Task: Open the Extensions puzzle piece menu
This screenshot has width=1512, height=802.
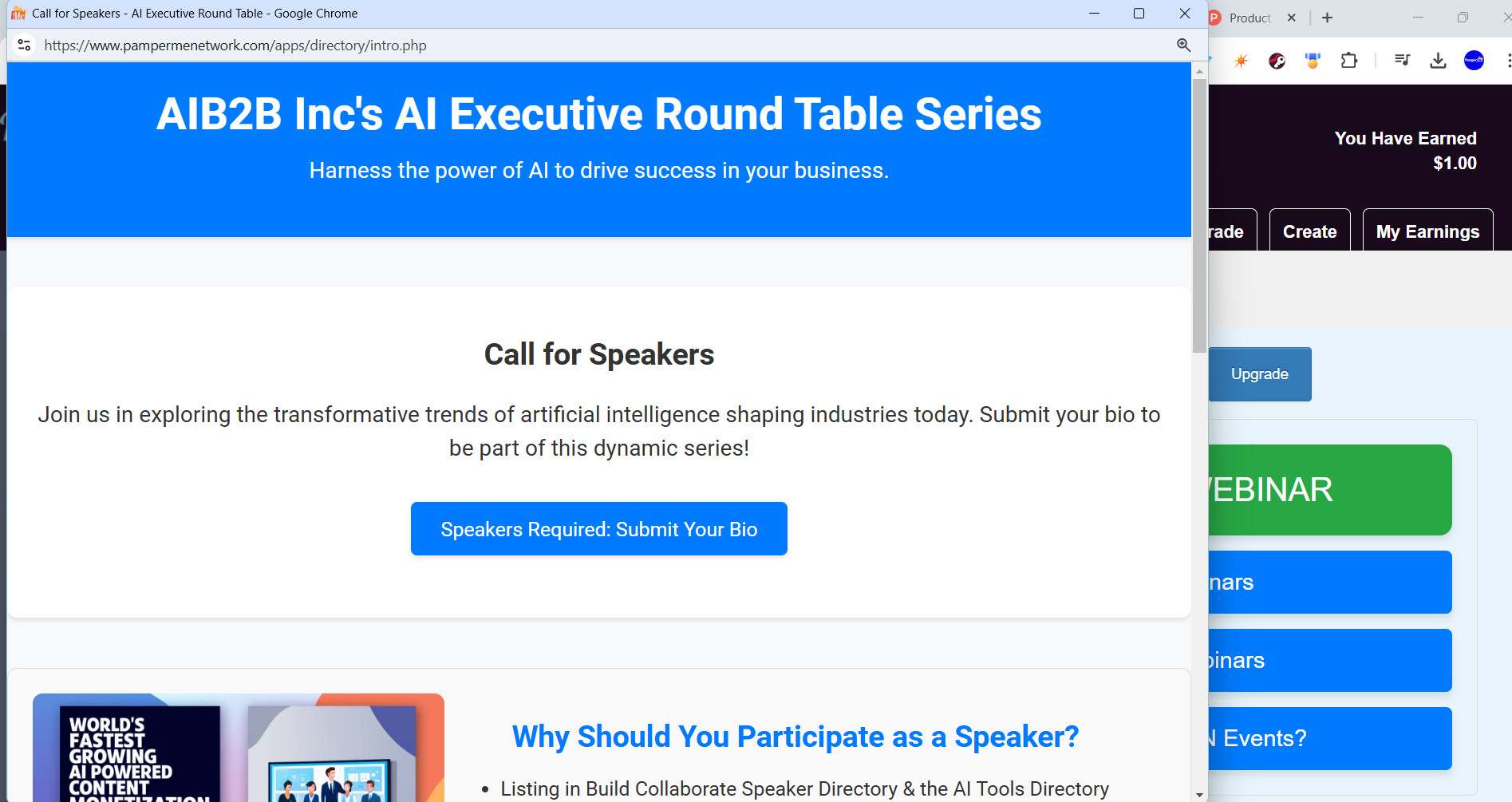Action: (x=1349, y=61)
